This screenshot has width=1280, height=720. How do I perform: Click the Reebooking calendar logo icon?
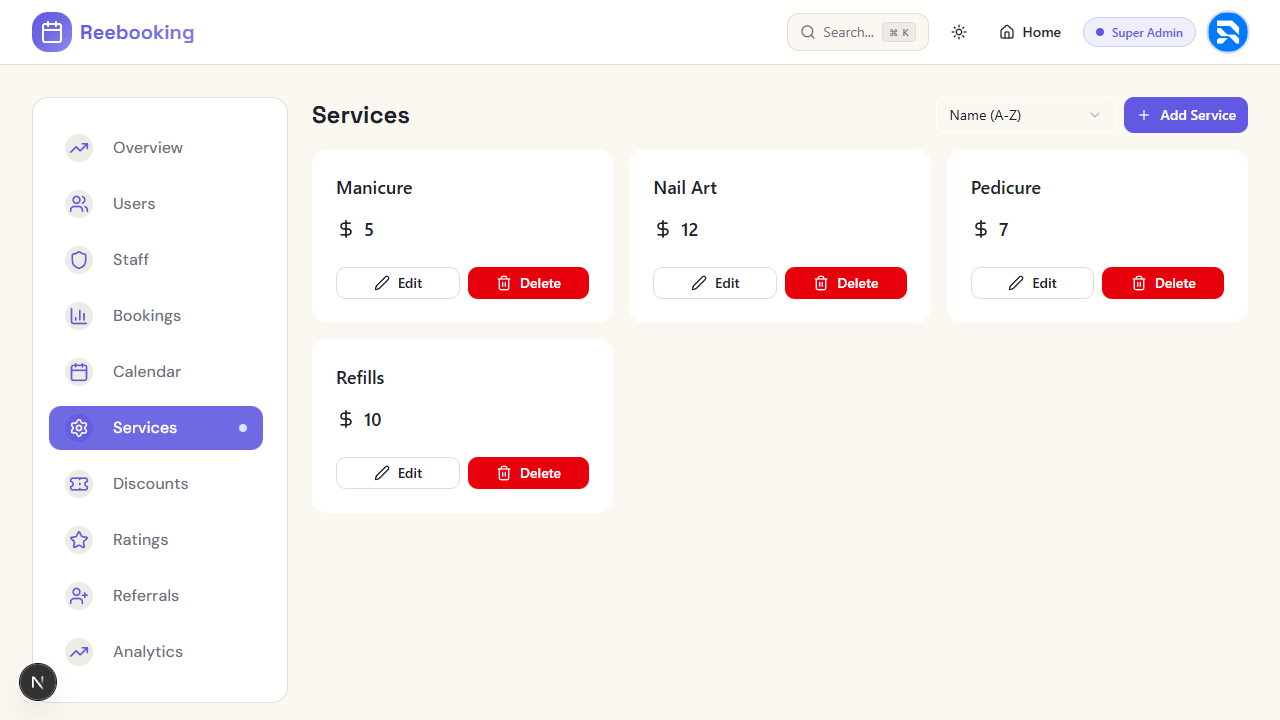(52, 32)
